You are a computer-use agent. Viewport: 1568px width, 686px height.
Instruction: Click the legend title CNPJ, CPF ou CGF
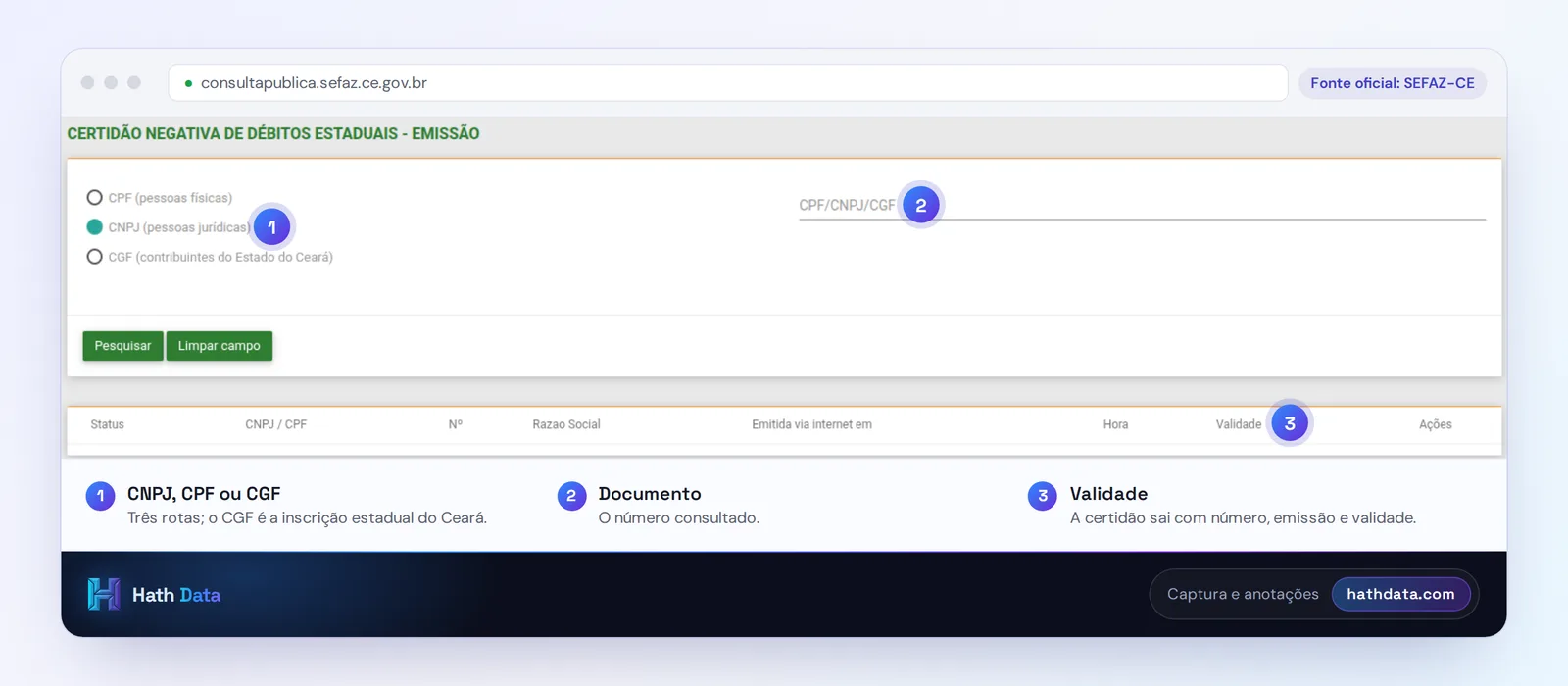[x=204, y=494]
